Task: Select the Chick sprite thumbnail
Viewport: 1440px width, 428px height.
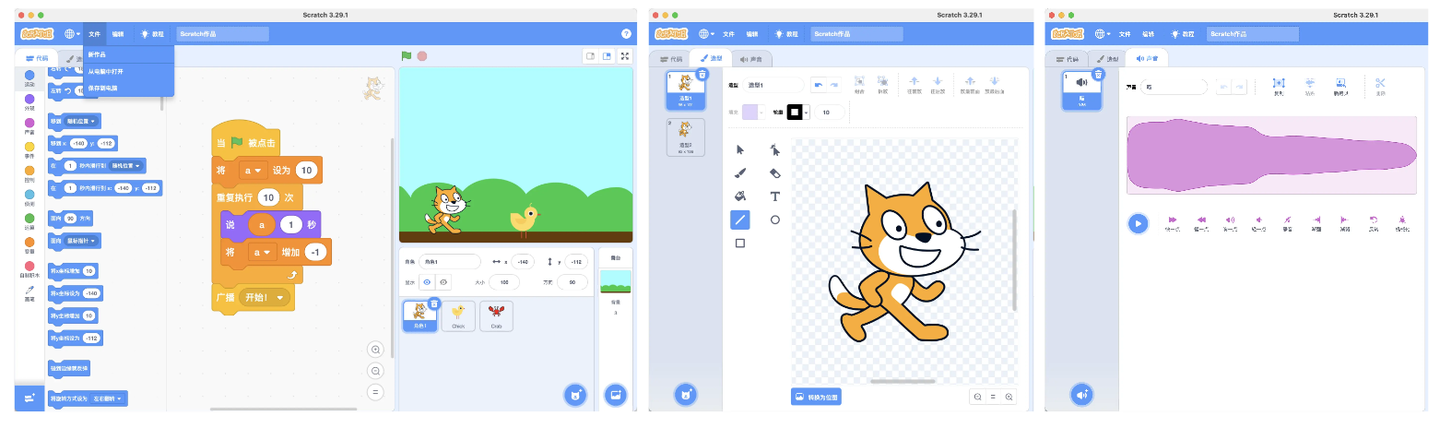Action: (x=458, y=317)
